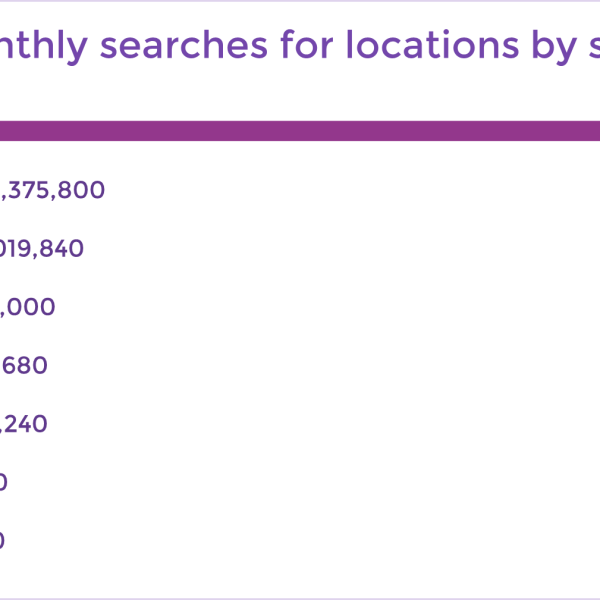Click the white gap between title and purple bar
600x600 pixels.
point(300,94)
